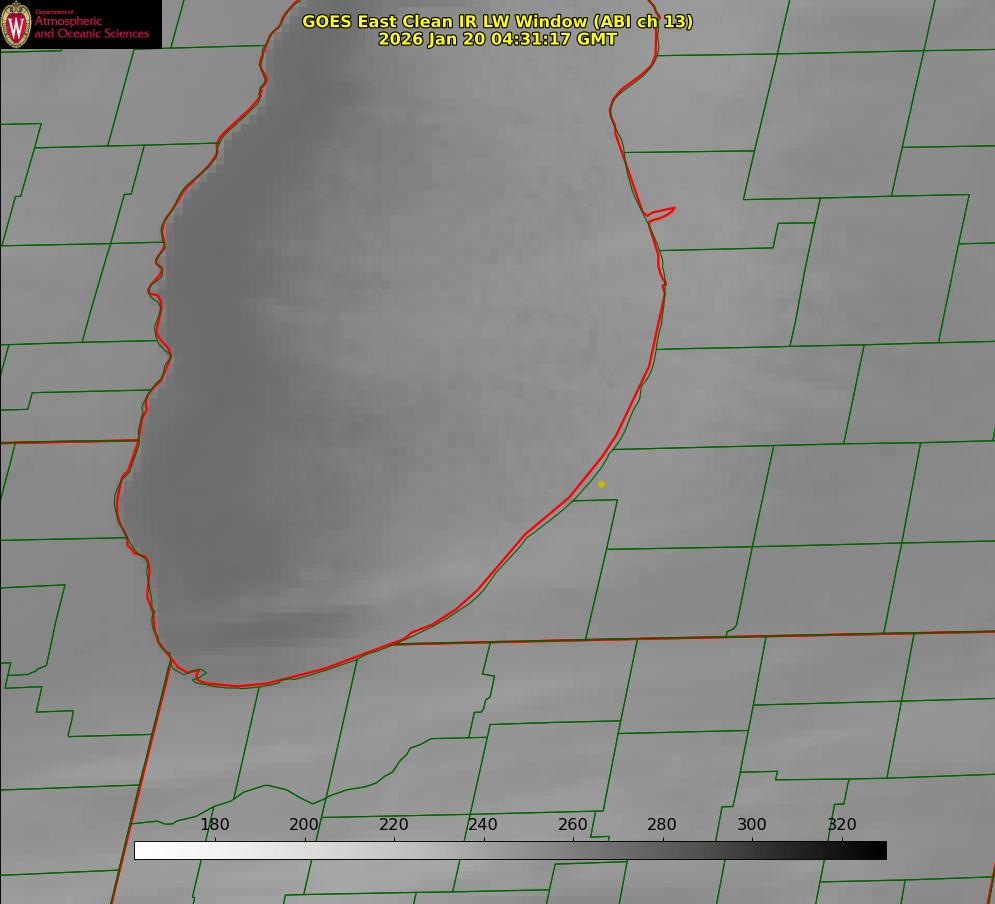Click the Atmospheric and Oceanic Sciences text
The width and height of the screenshot is (995, 904).
pos(91,28)
